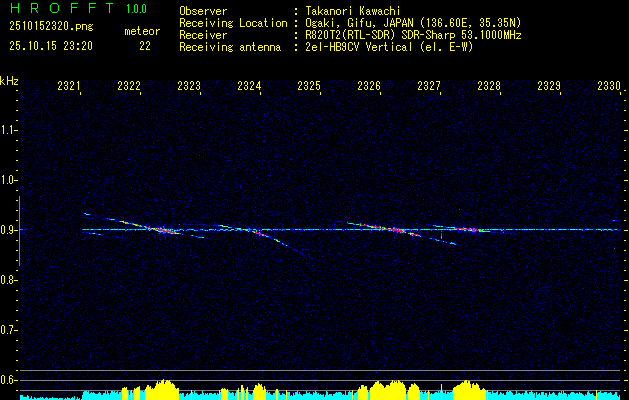Click the kHz axis unit label
The width and height of the screenshot is (629, 400).
(9, 81)
